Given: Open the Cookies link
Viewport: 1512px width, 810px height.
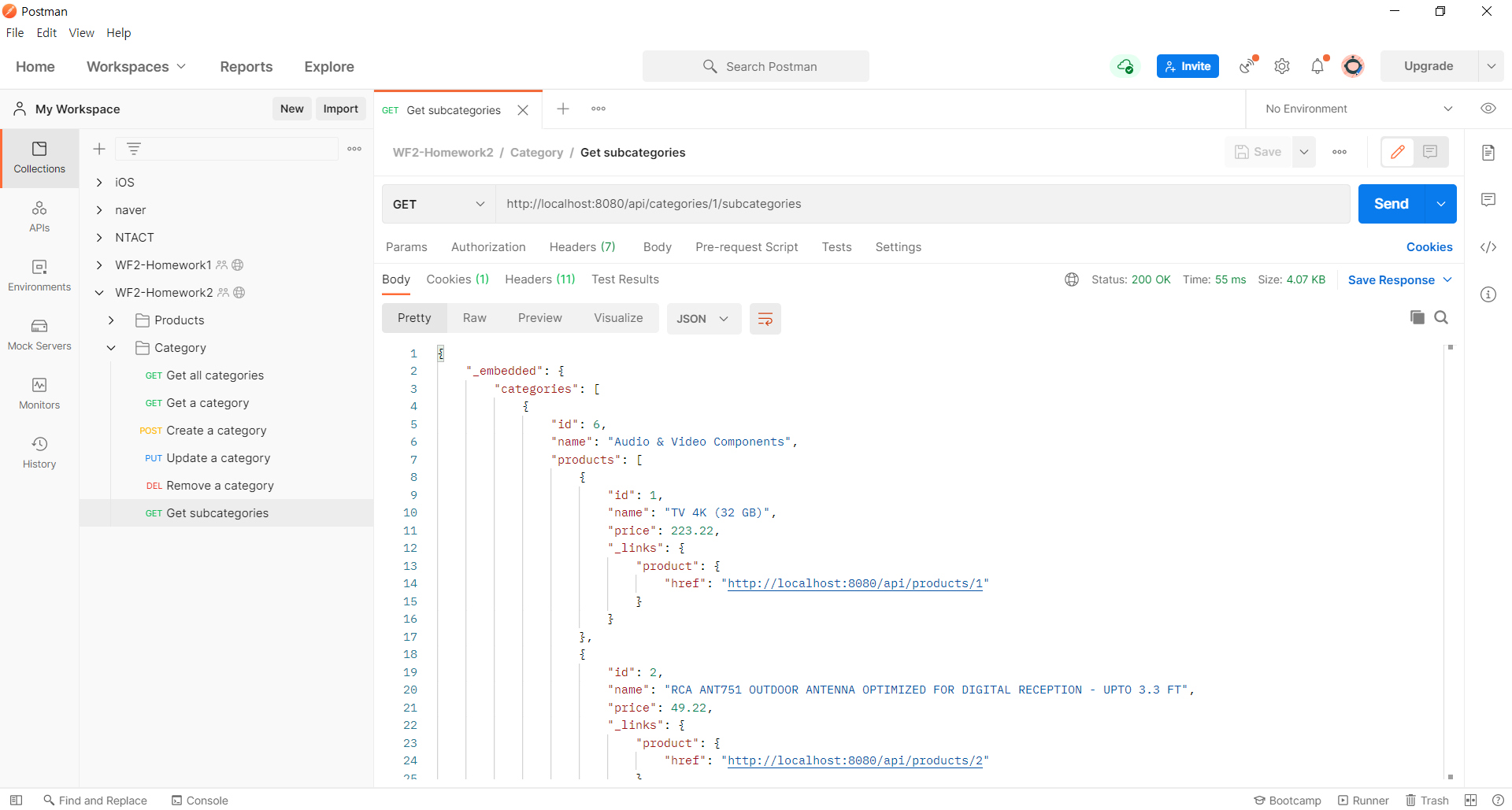Looking at the screenshot, I should (1429, 247).
